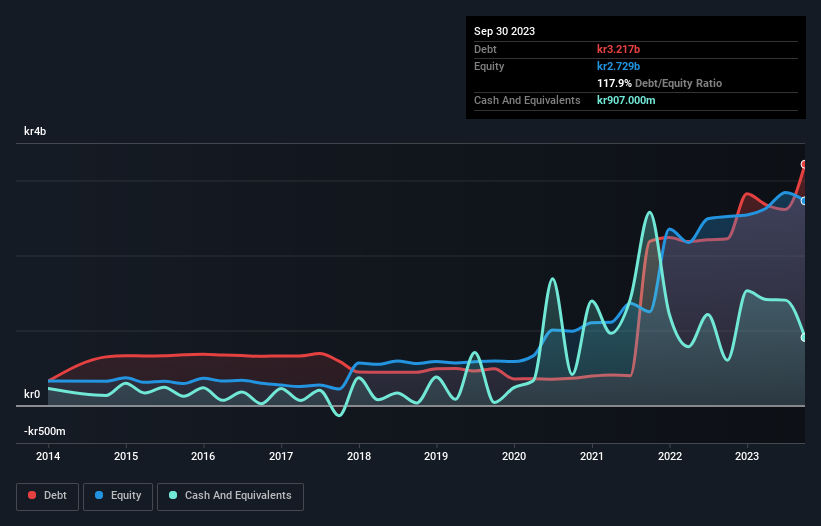Click the 2020 x-axis label
The height and width of the screenshot is (526, 821).
point(514,456)
